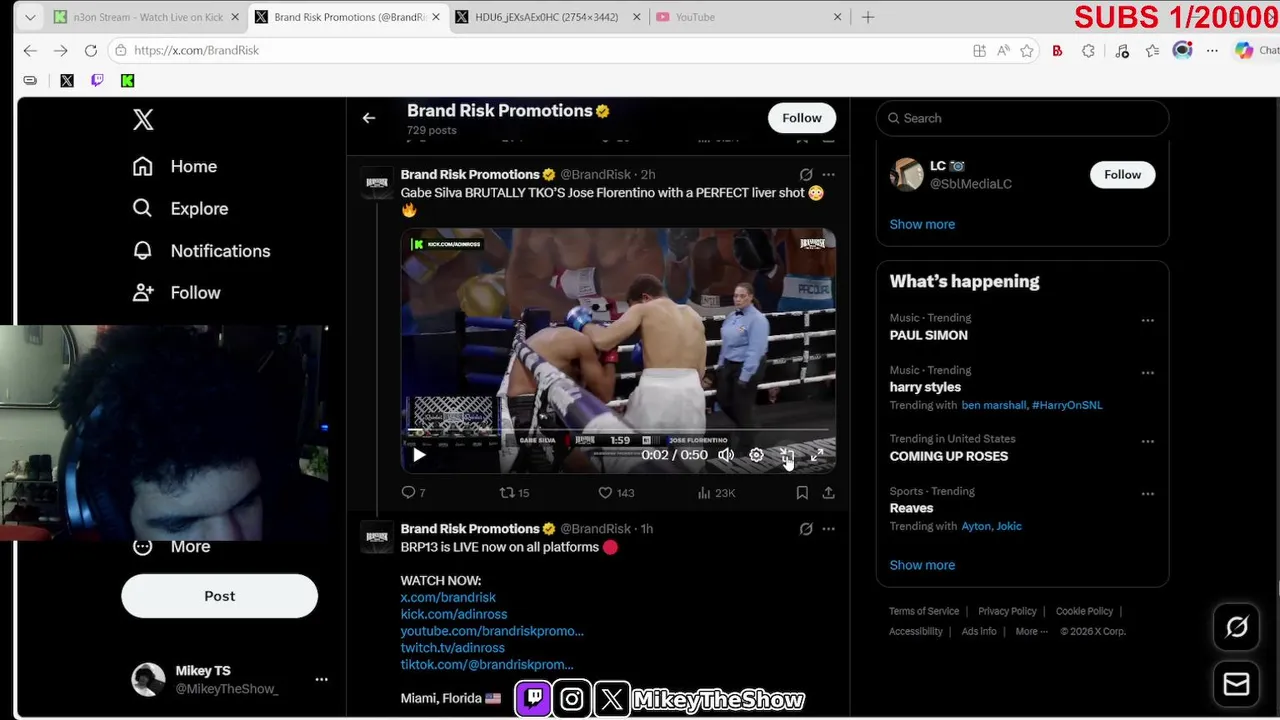The height and width of the screenshot is (720, 1280).
Task: Open kick.com/adinross link
Action: tap(454, 614)
